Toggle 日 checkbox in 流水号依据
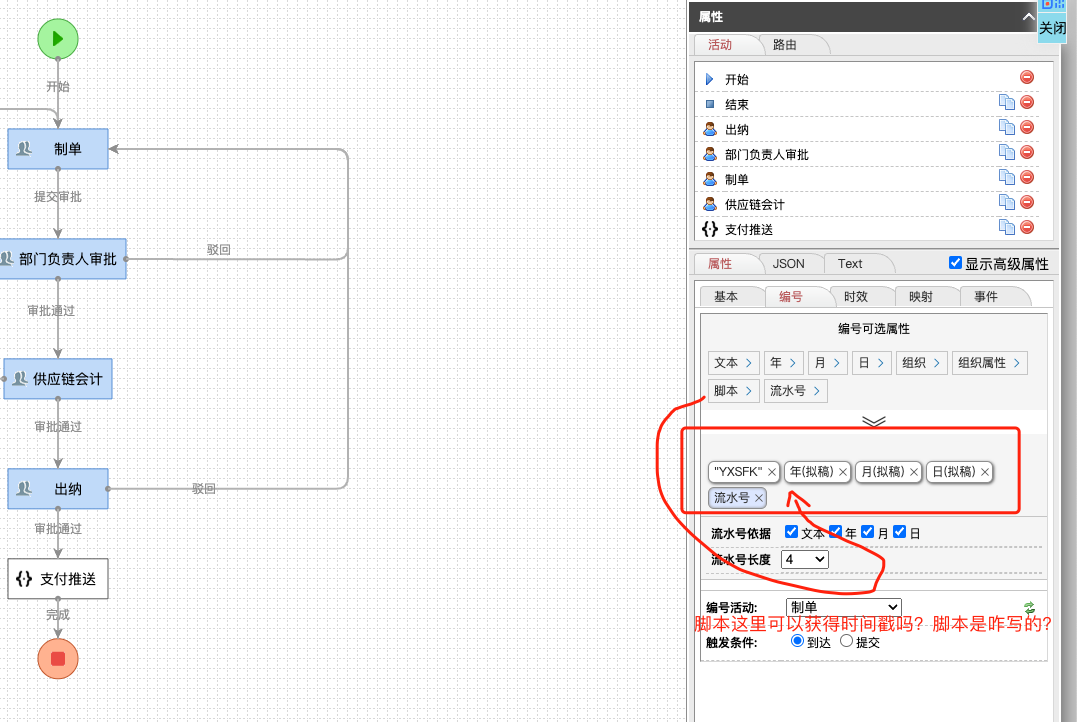Screen dimensions: 1077x722 [899, 532]
